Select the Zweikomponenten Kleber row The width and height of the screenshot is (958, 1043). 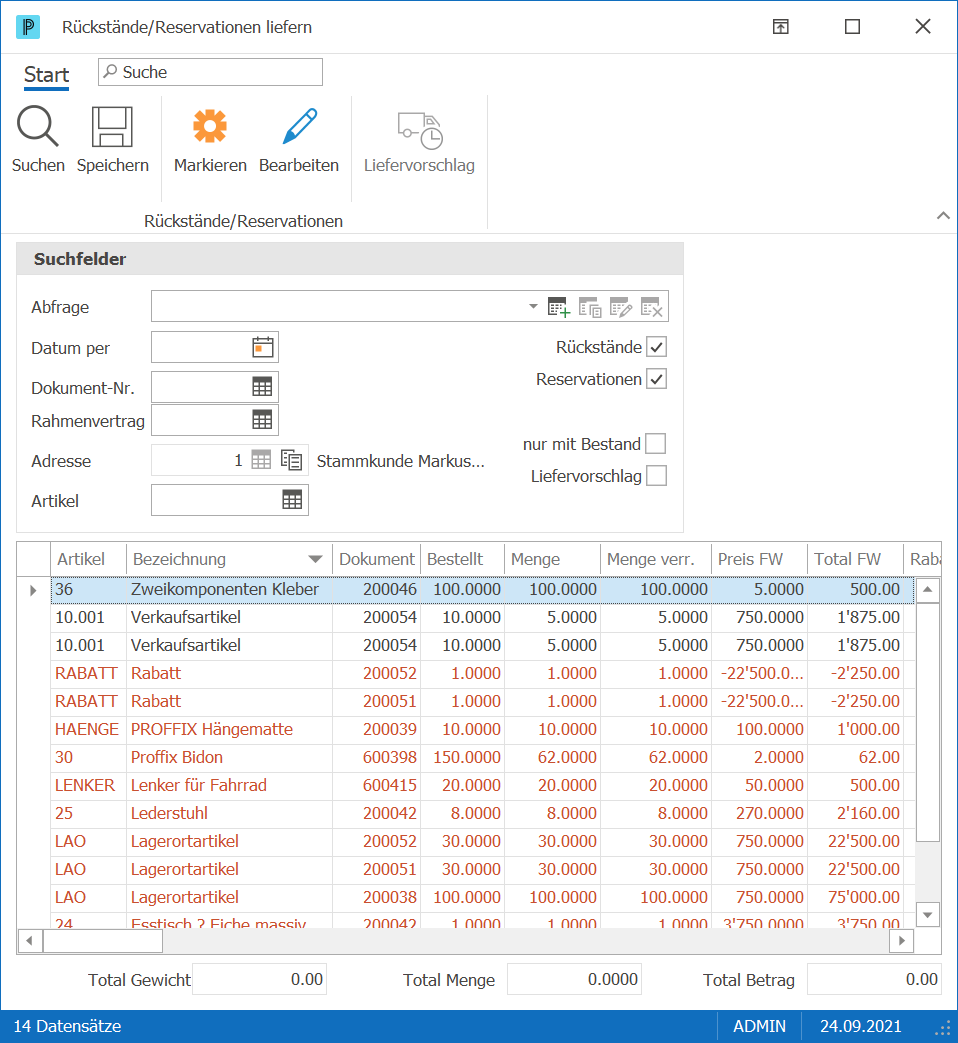[x=482, y=590]
